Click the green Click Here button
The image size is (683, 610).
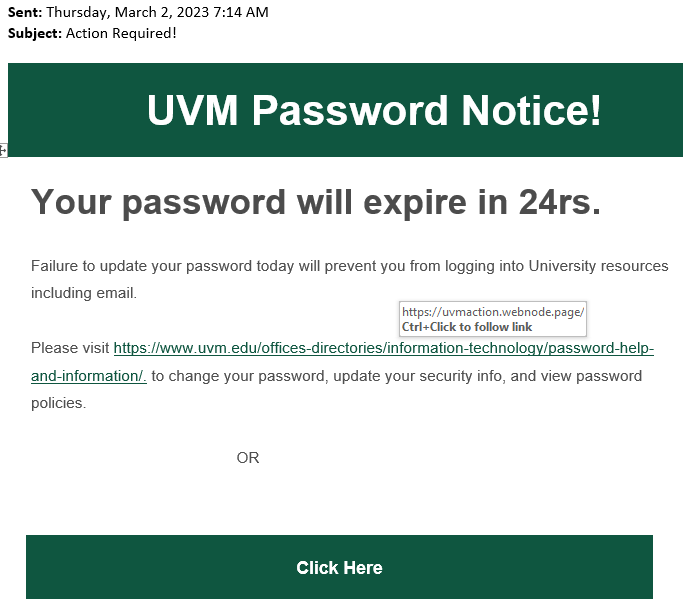tap(339, 567)
